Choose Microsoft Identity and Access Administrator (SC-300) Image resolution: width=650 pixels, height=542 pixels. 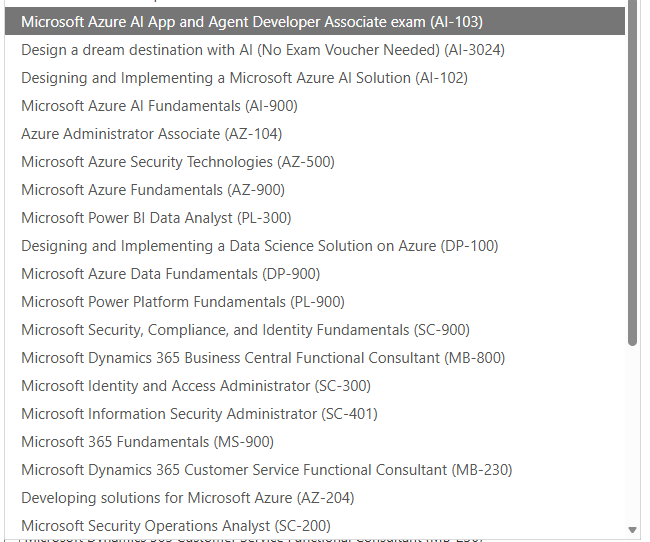click(x=315, y=386)
